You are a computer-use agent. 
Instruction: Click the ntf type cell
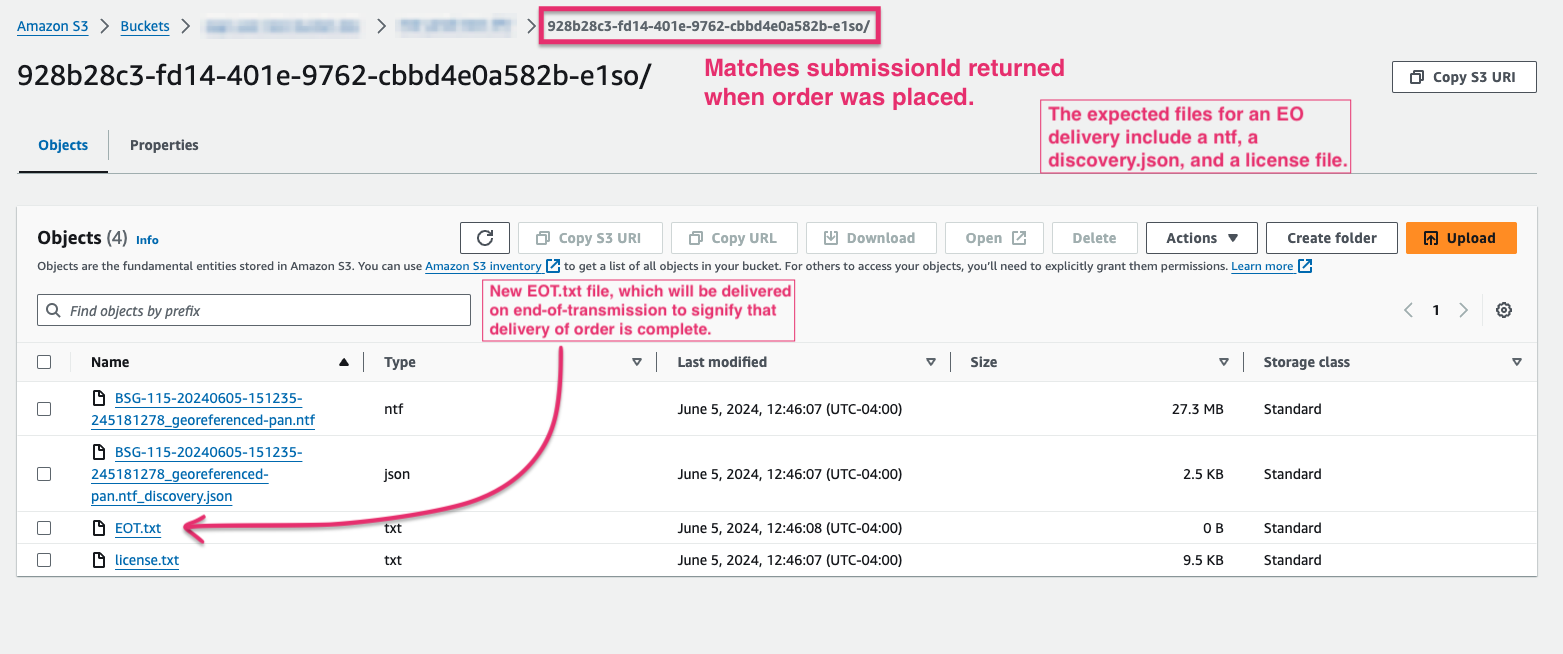tap(393, 409)
